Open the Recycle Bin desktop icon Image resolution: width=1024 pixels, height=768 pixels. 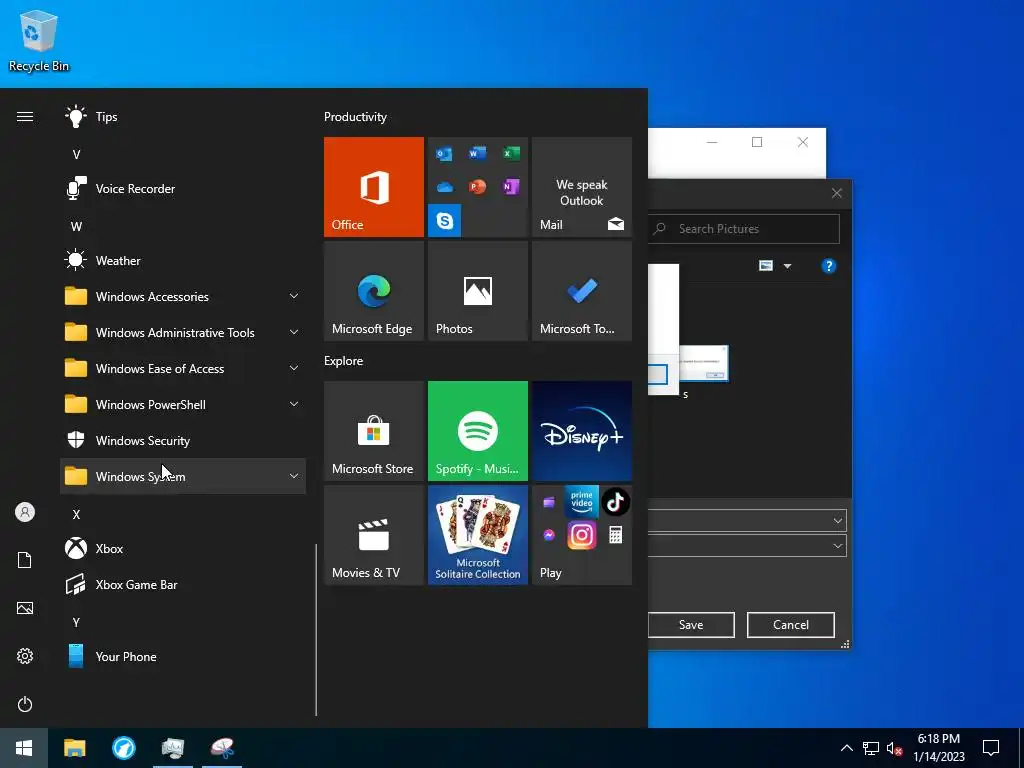coord(39,41)
